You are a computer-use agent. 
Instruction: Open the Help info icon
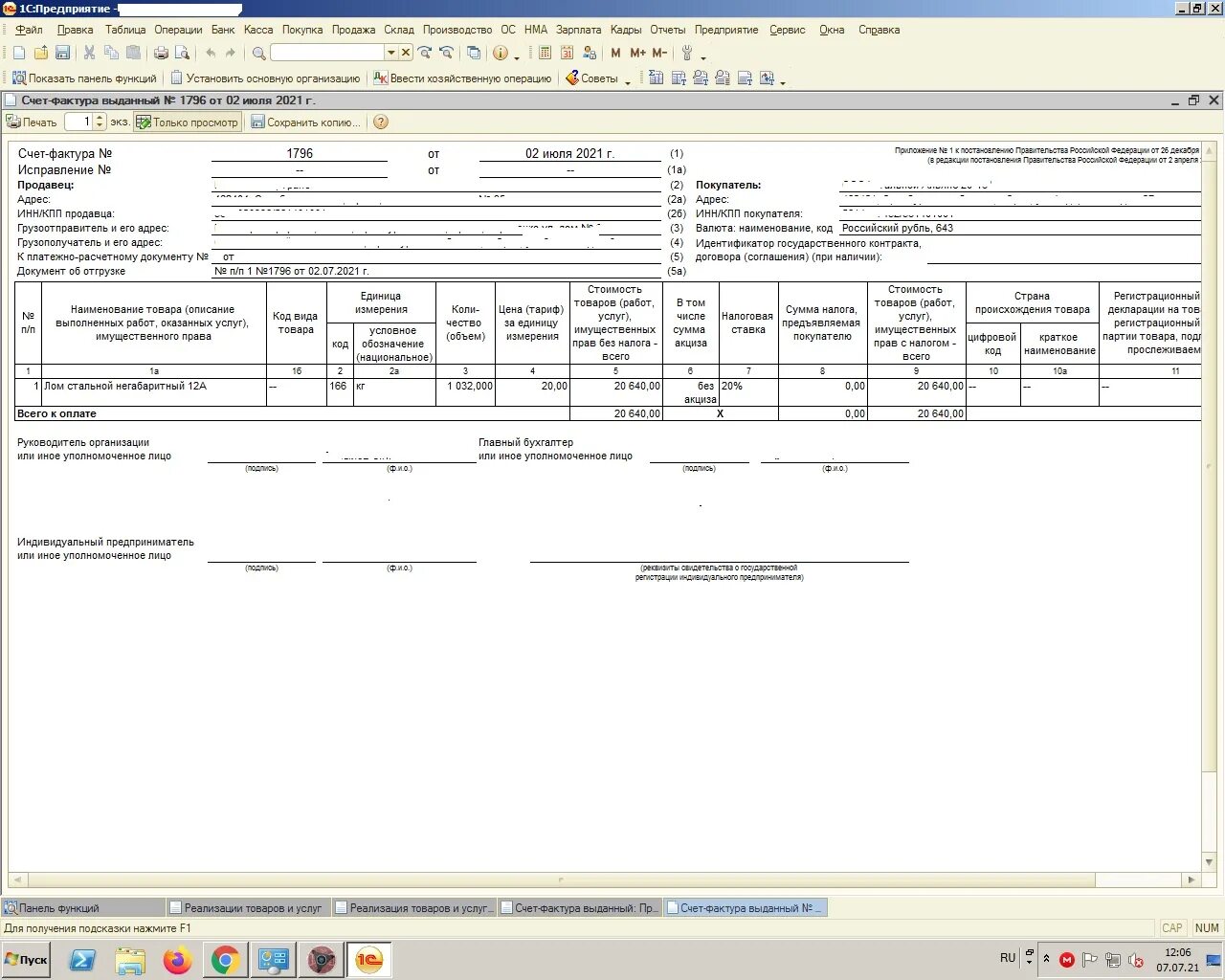pos(500,54)
